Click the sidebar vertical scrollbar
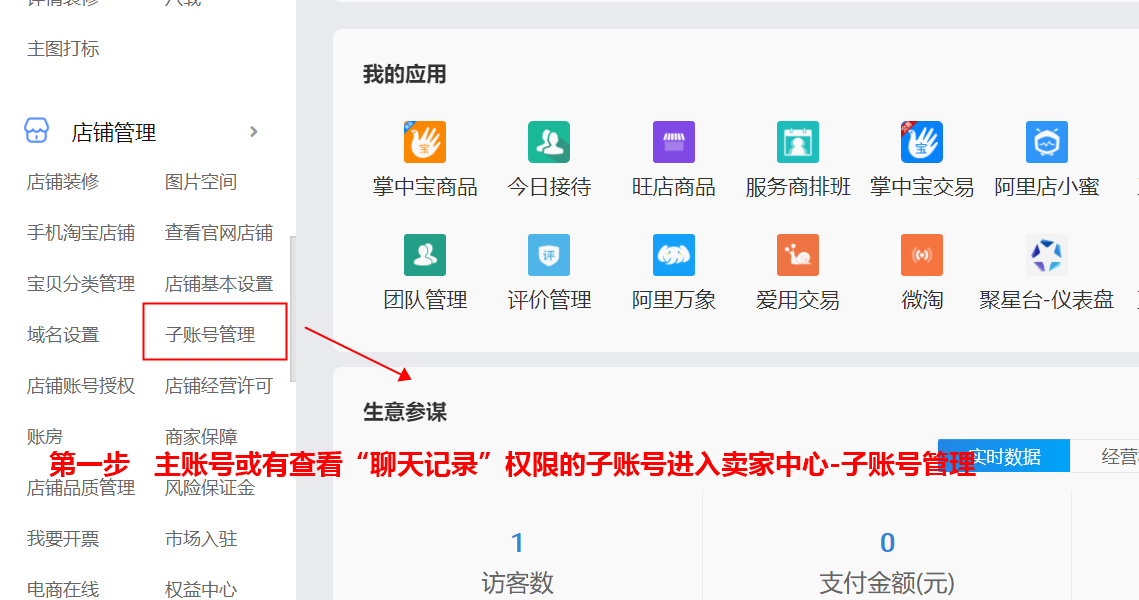The width and height of the screenshot is (1139, 600). [x=293, y=309]
